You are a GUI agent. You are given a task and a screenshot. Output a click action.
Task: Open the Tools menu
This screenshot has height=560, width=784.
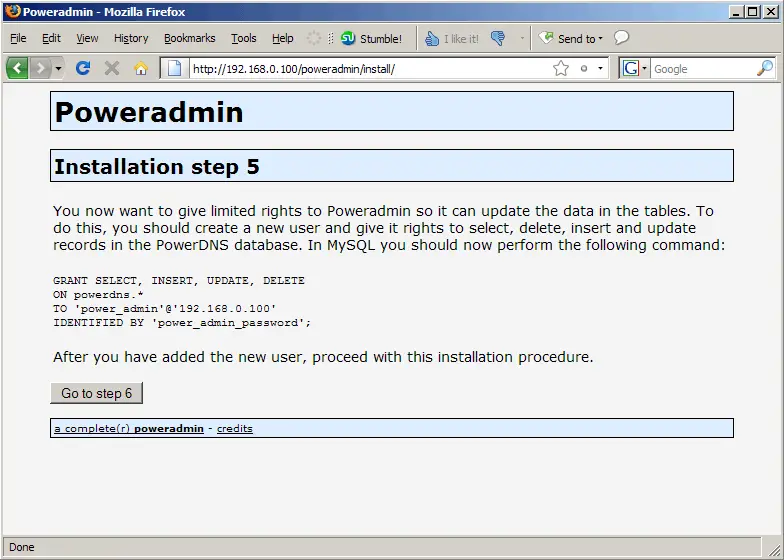[244, 38]
